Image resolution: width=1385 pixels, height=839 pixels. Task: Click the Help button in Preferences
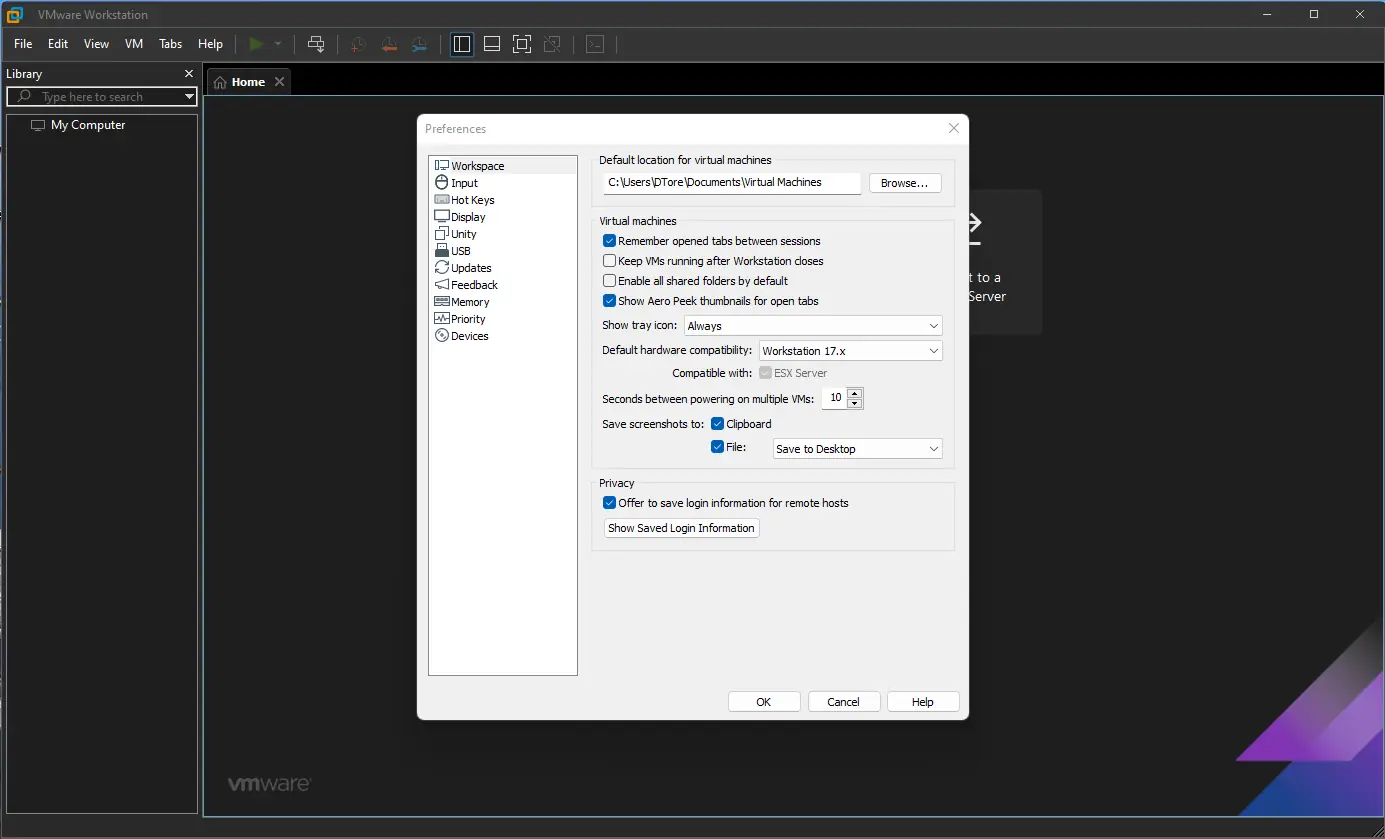(923, 702)
